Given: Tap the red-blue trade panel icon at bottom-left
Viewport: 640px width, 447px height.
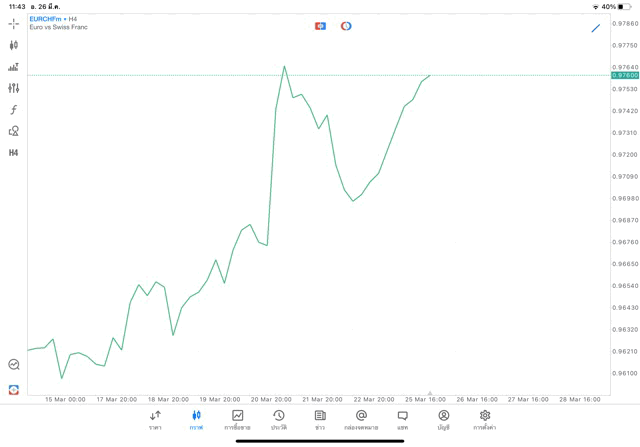Looking at the screenshot, I should pos(14,390).
